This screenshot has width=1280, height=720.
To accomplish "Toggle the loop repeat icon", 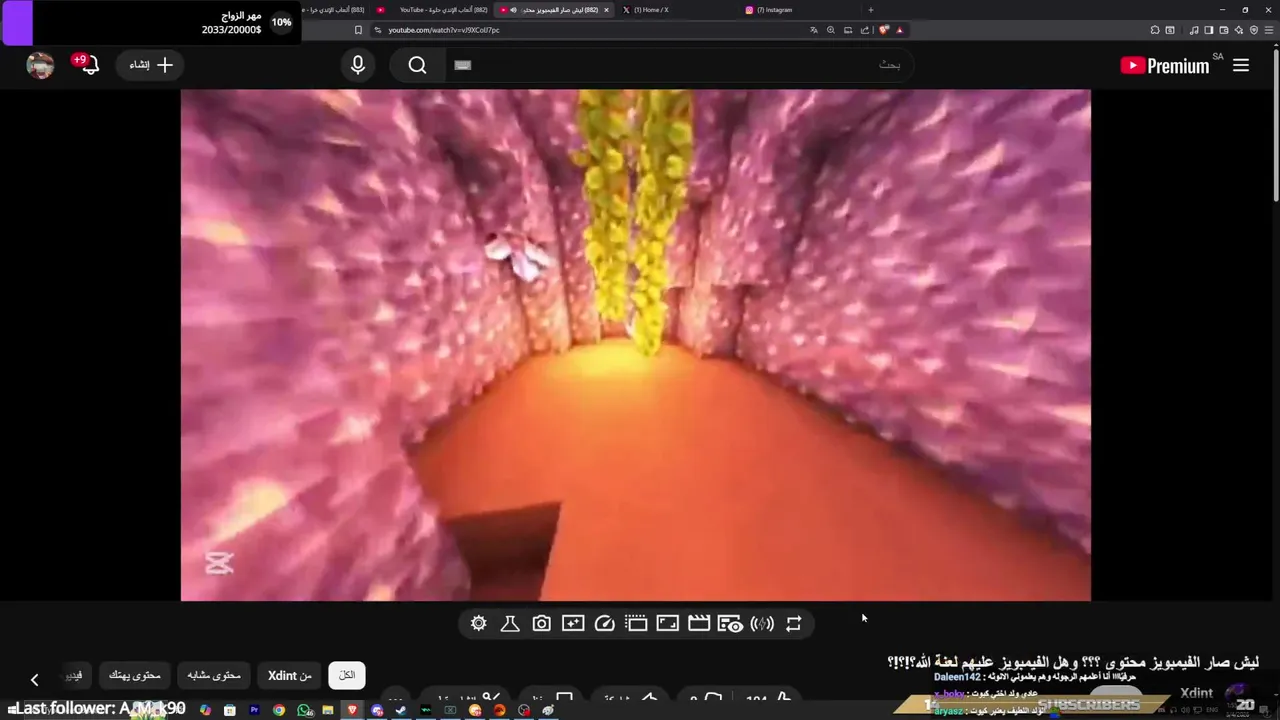I will click(x=794, y=623).
